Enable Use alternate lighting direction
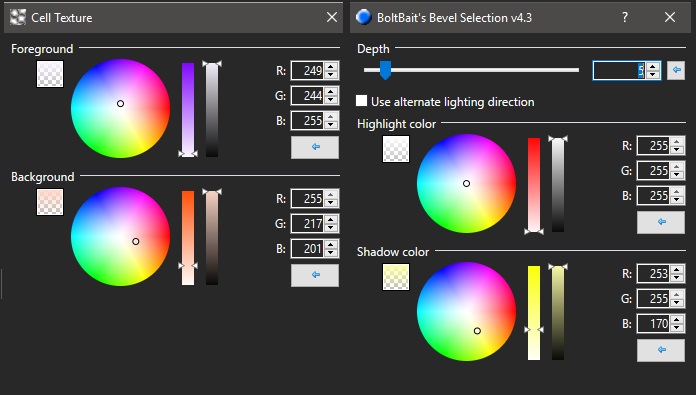This screenshot has width=696, height=395. tap(361, 101)
